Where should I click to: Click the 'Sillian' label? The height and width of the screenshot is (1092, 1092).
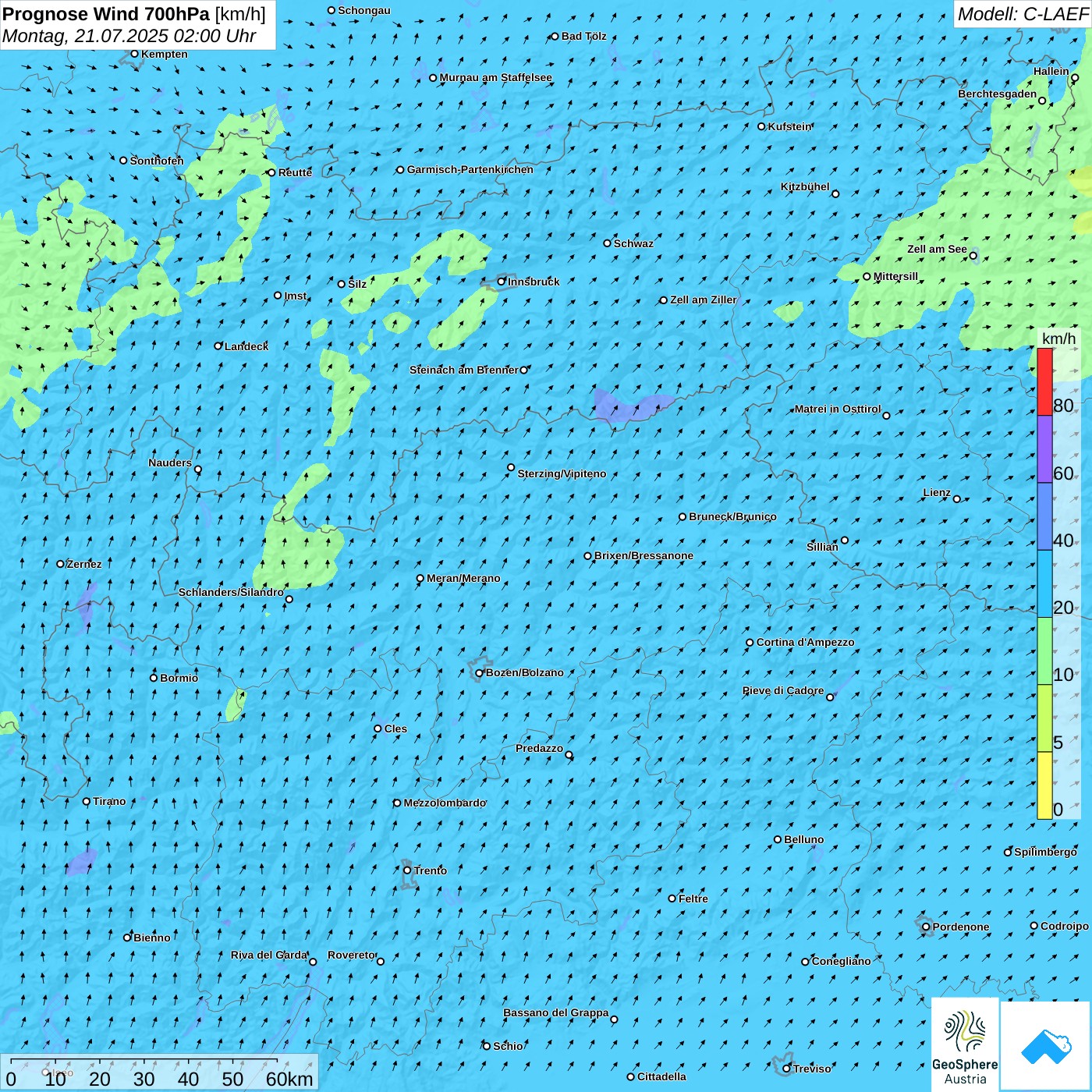click(x=822, y=547)
